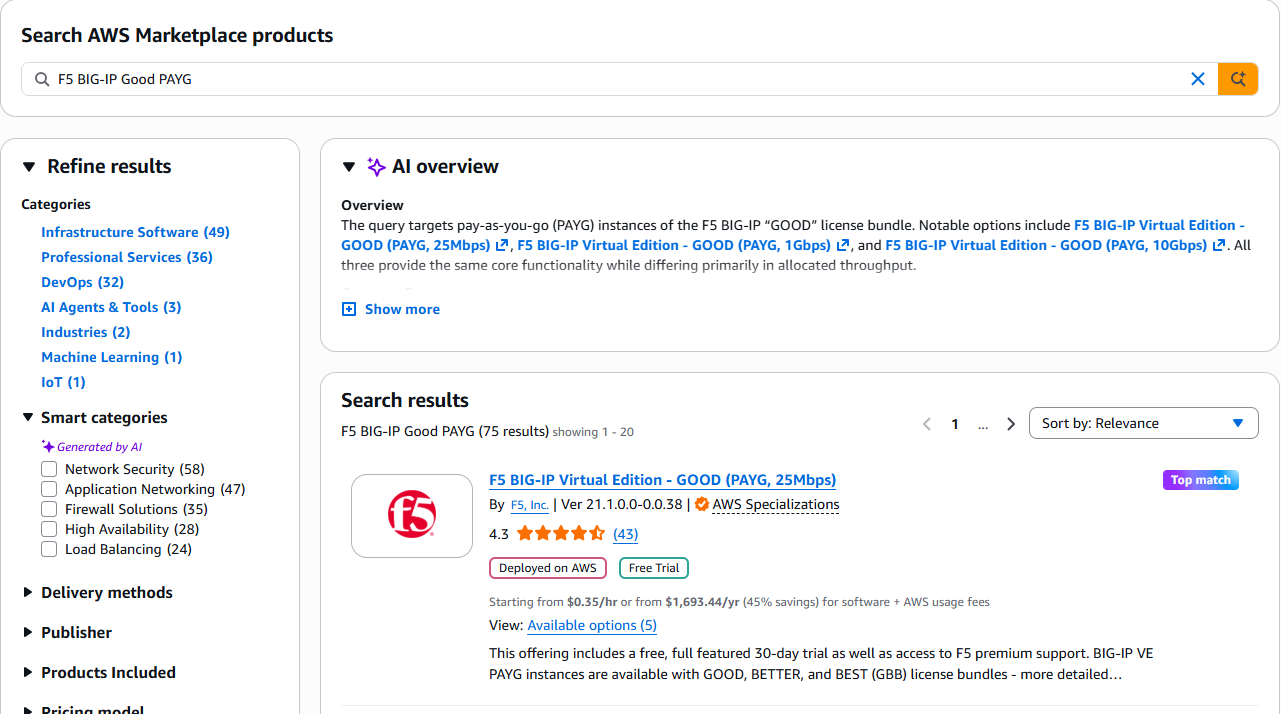Filter by Professional Services category
The image size is (1281, 714).
click(127, 257)
